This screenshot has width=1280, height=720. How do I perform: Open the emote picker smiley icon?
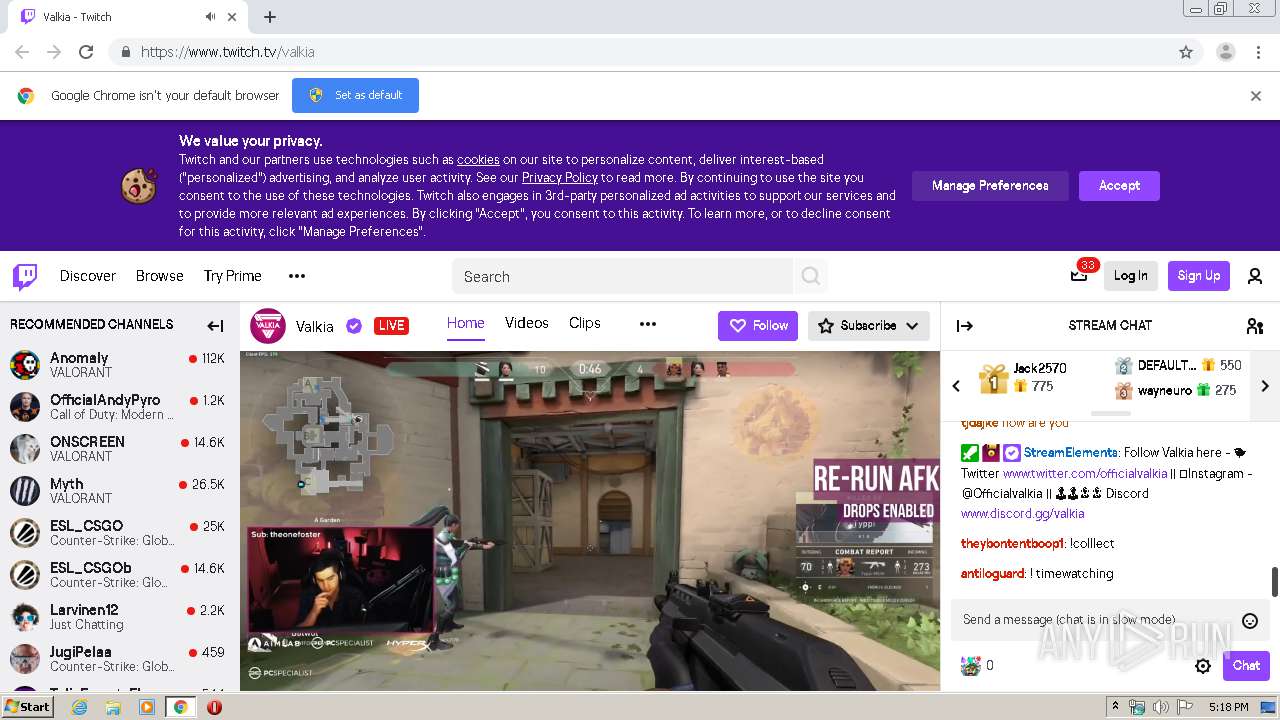coord(1249,621)
